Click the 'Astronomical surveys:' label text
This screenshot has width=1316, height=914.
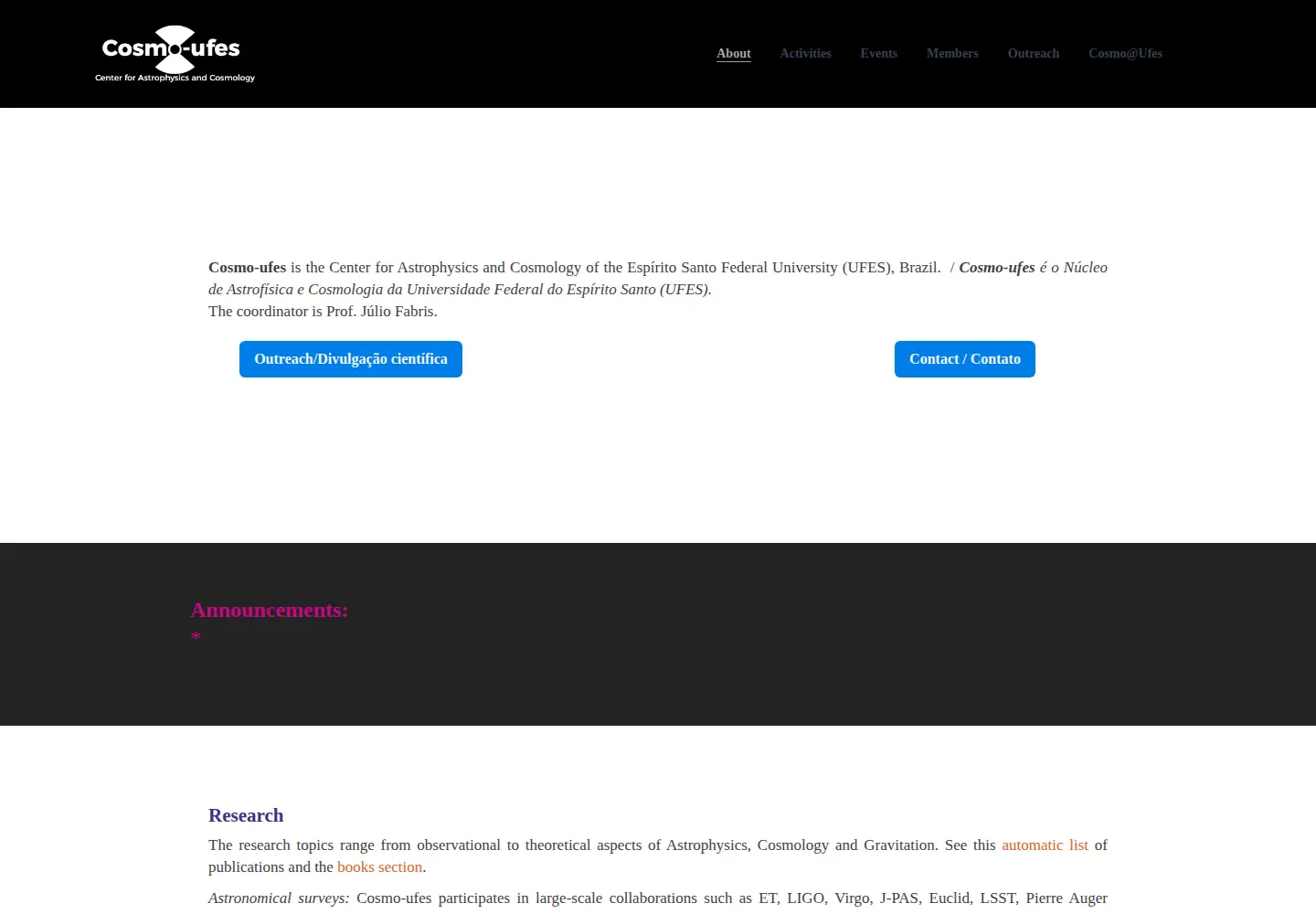[x=279, y=898]
